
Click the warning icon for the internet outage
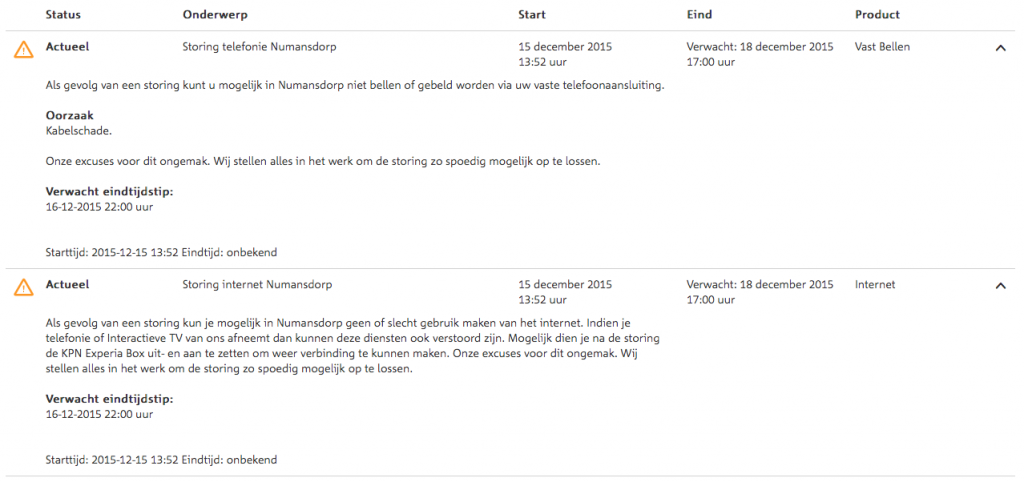pyautogui.click(x=24, y=287)
